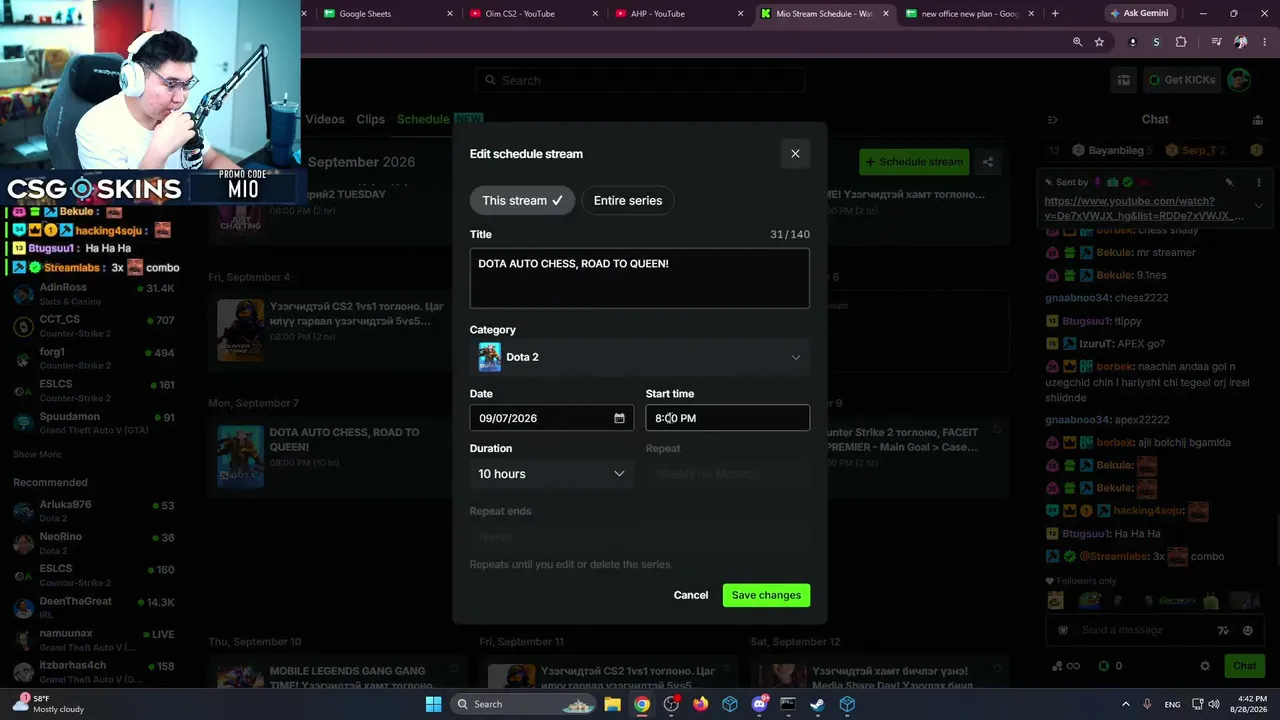Open the Schedule tab on the channel page
The height and width of the screenshot is (720, 1280).
[423, 119]
